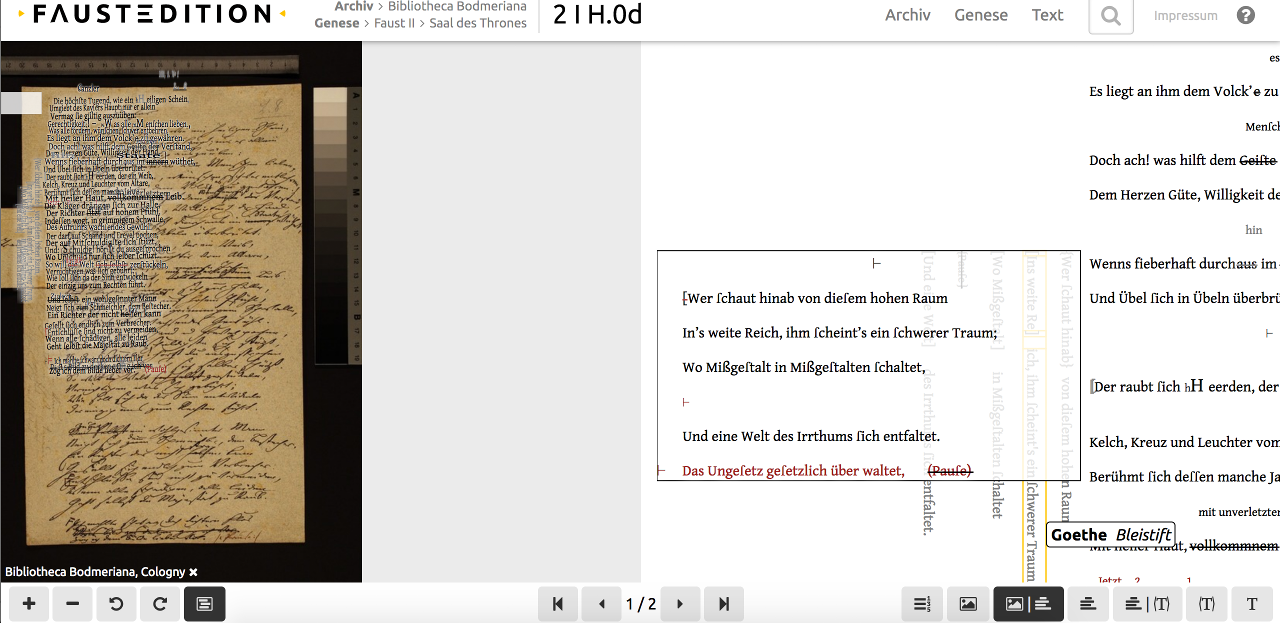This screenshot has width=1280, height=623.
Task: Click the struck-through '(Pause)' text
Action: [x=950, y=471]
